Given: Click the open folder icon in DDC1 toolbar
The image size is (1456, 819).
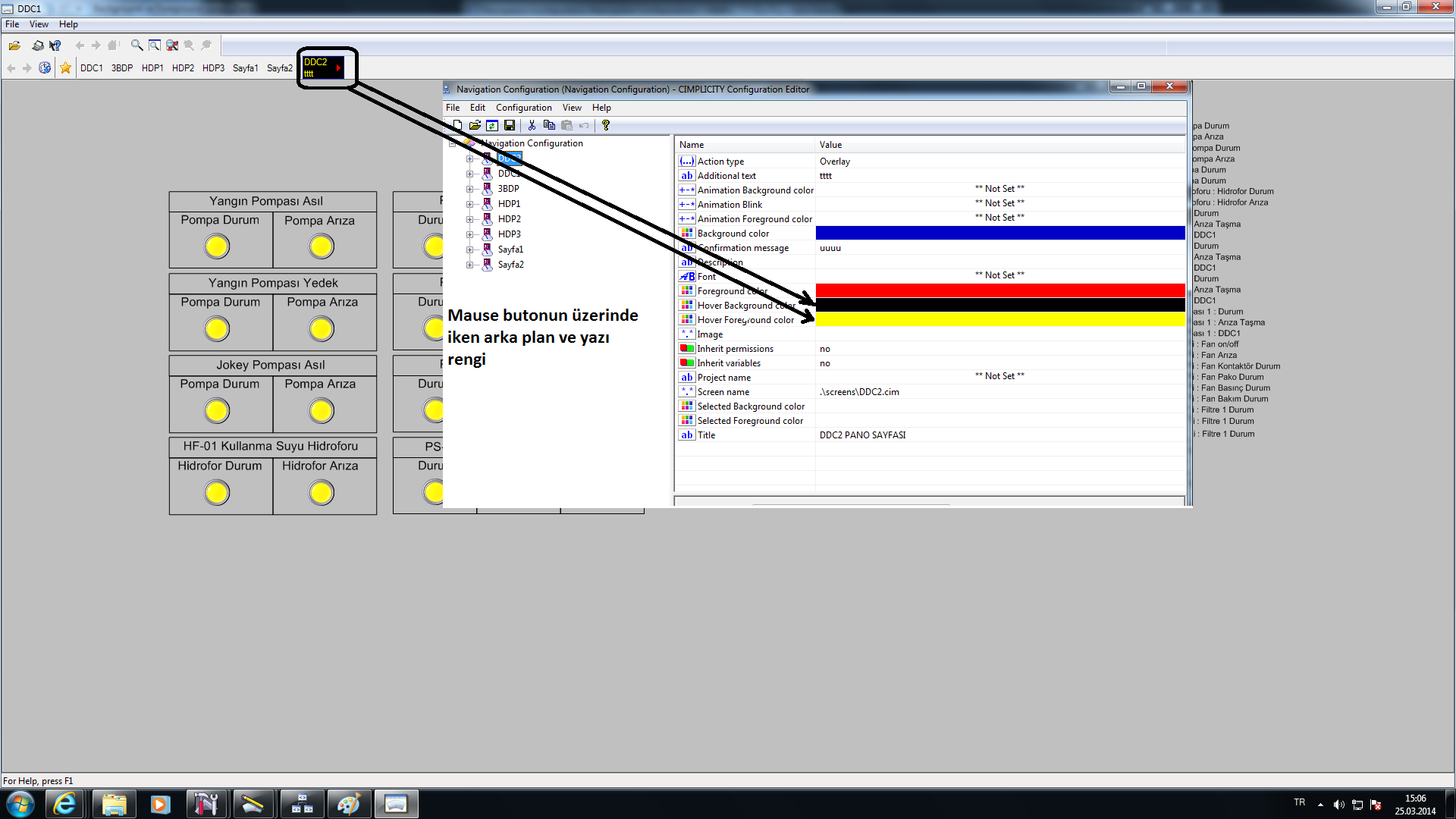Looking at the screenshot, I should pos(14,45).
